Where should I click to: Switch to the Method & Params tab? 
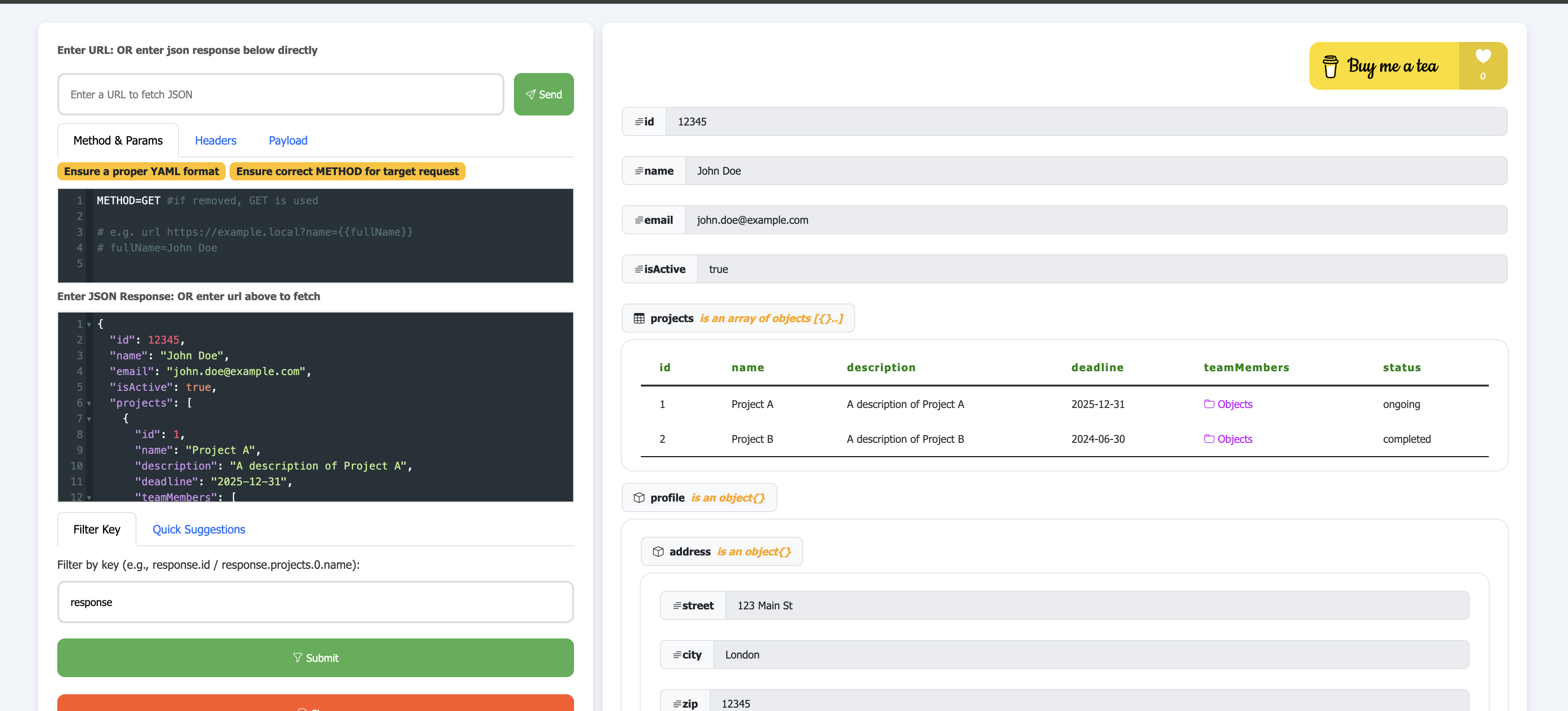point(118,141)
